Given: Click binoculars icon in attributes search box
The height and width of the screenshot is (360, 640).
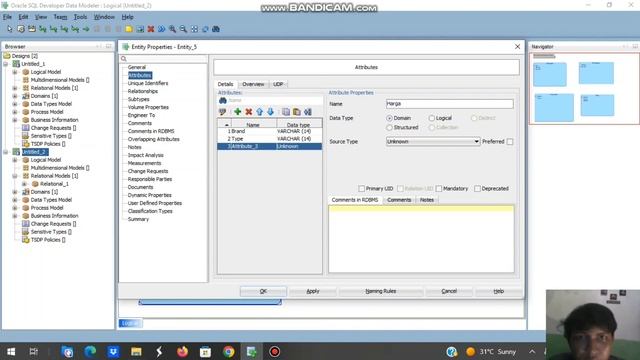Looking at the screenshot, I should [223, 100].
